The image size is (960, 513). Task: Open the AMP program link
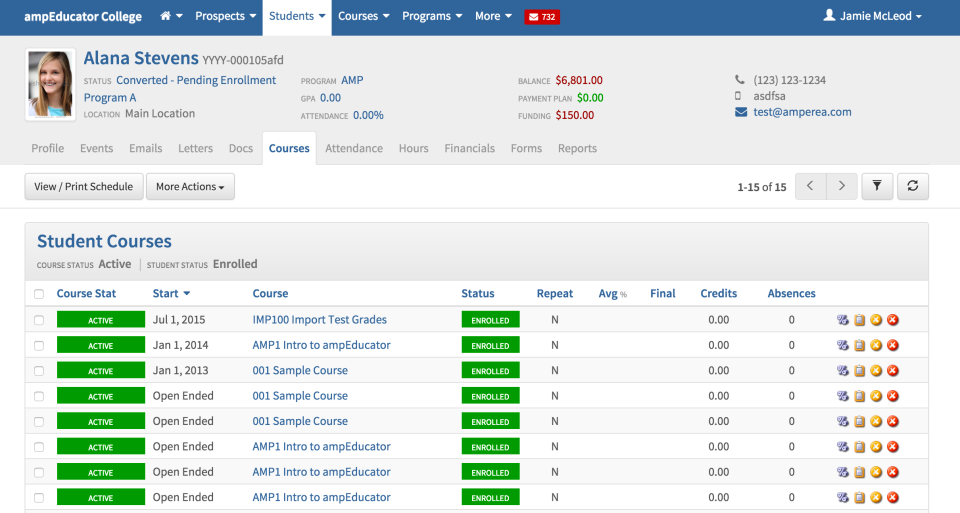(352, 80)
